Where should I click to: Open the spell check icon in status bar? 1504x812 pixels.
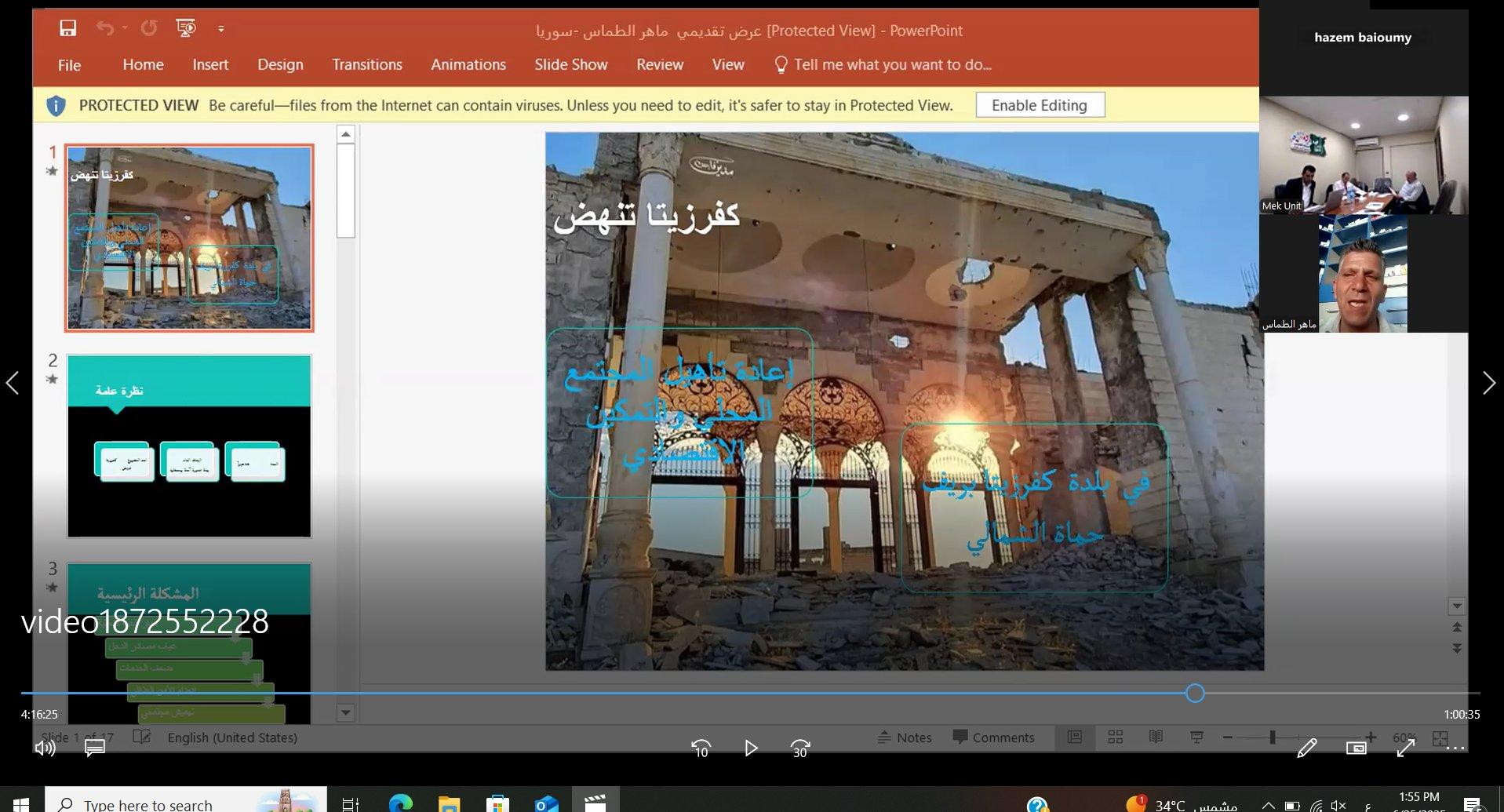(142, 737)
